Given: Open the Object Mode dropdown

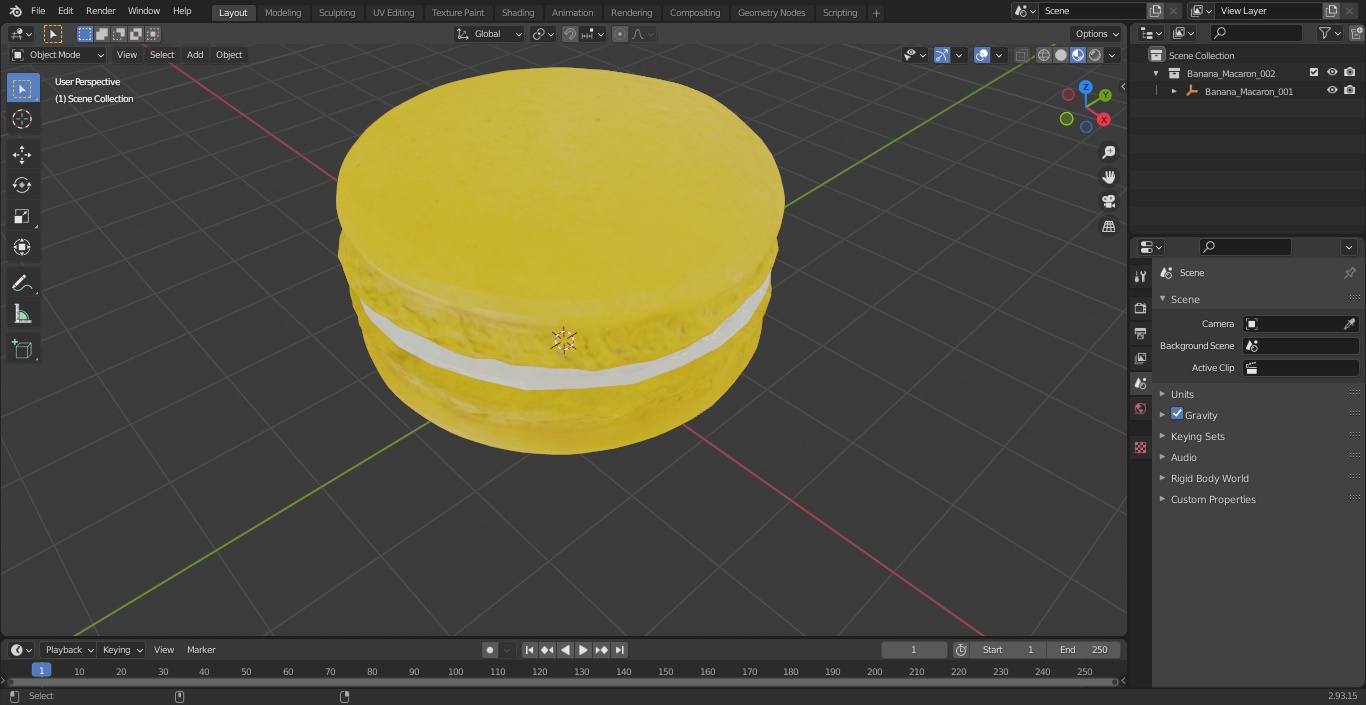Looking at the screenshot, I should click(58, 55).
